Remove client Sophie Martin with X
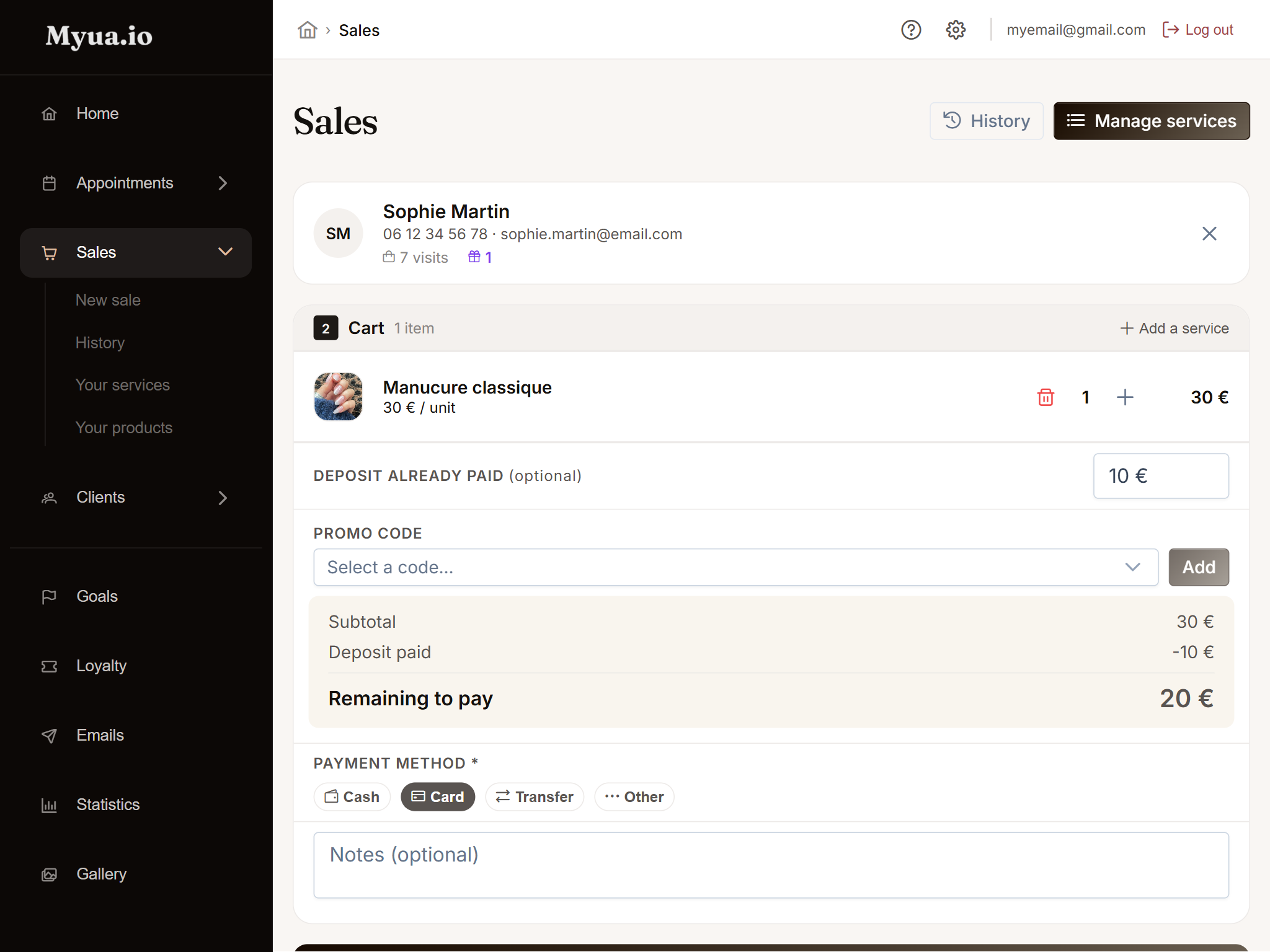This screenshot has height=952, width=1270. tap(1209, 234)
